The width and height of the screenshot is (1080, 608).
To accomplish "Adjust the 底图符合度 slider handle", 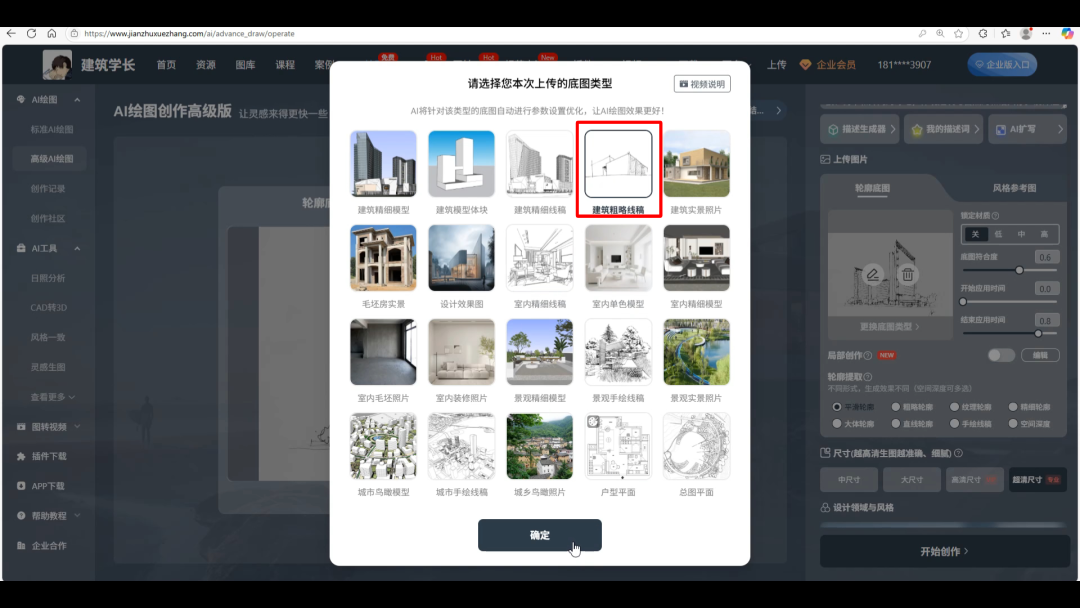I will tap(1019, 271).
